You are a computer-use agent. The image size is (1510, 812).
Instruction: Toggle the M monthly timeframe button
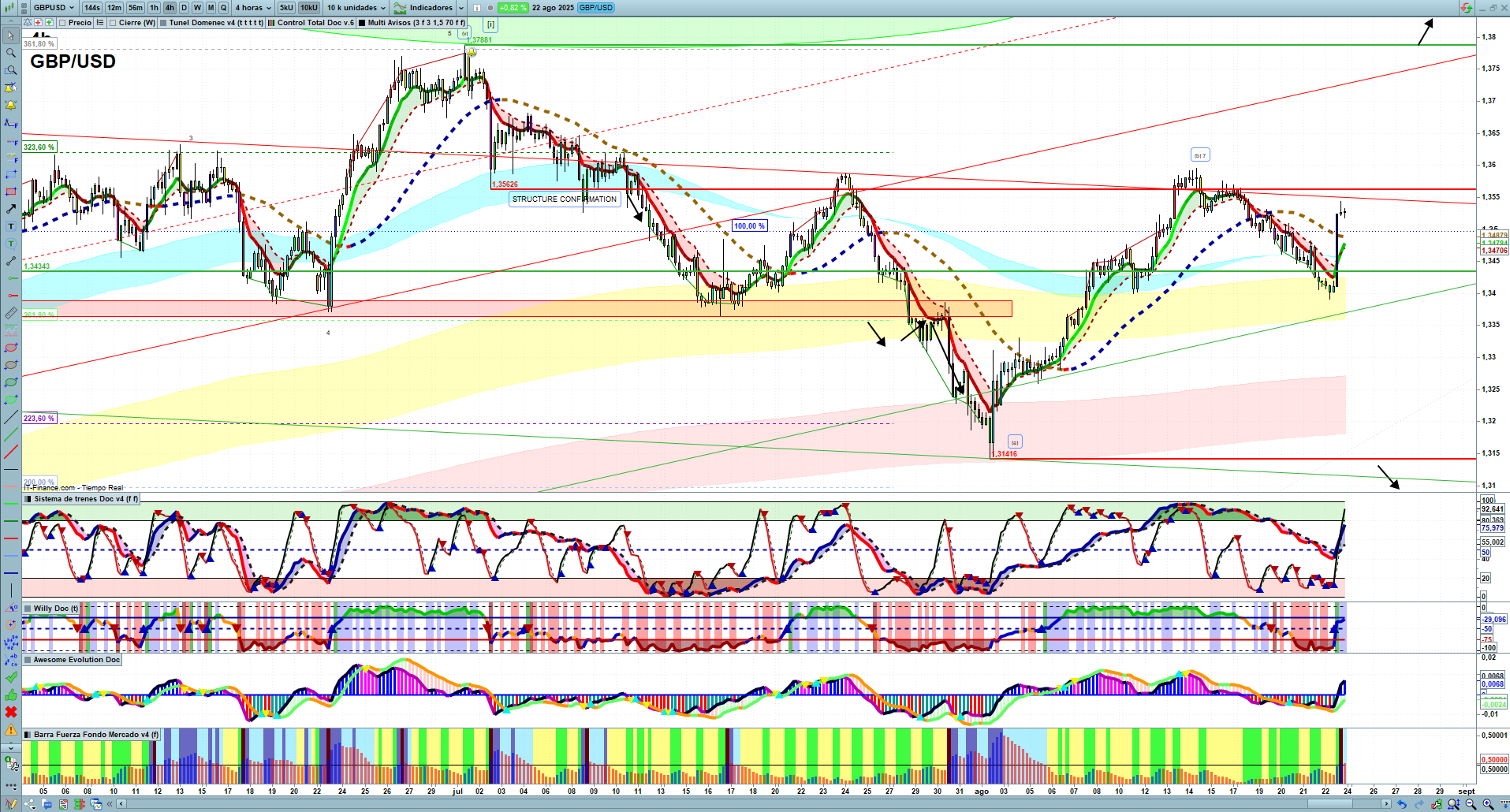click(211, 8)
